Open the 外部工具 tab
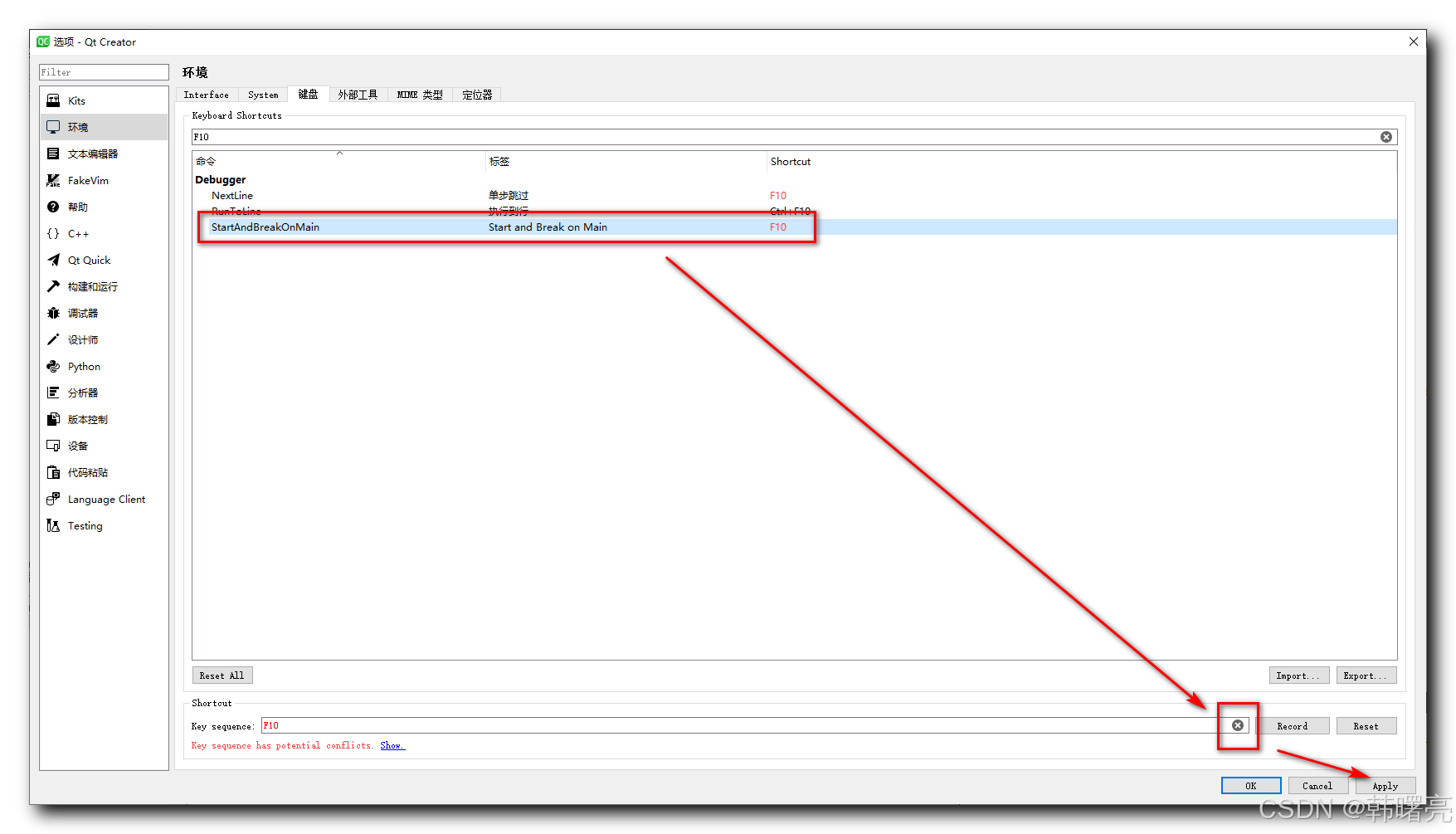The width and height of the screenshot is (1456, 834). point(358,95)
